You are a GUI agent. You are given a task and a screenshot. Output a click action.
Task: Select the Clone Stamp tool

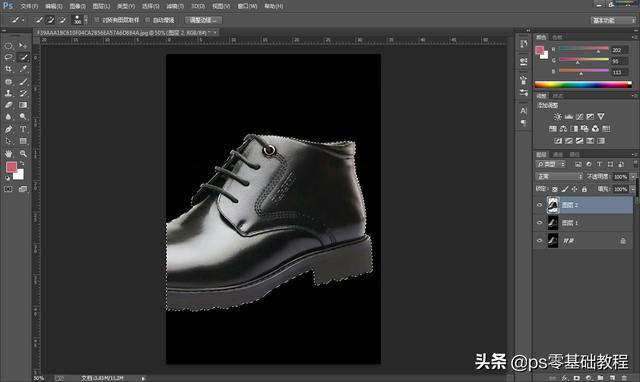(8, 93)
